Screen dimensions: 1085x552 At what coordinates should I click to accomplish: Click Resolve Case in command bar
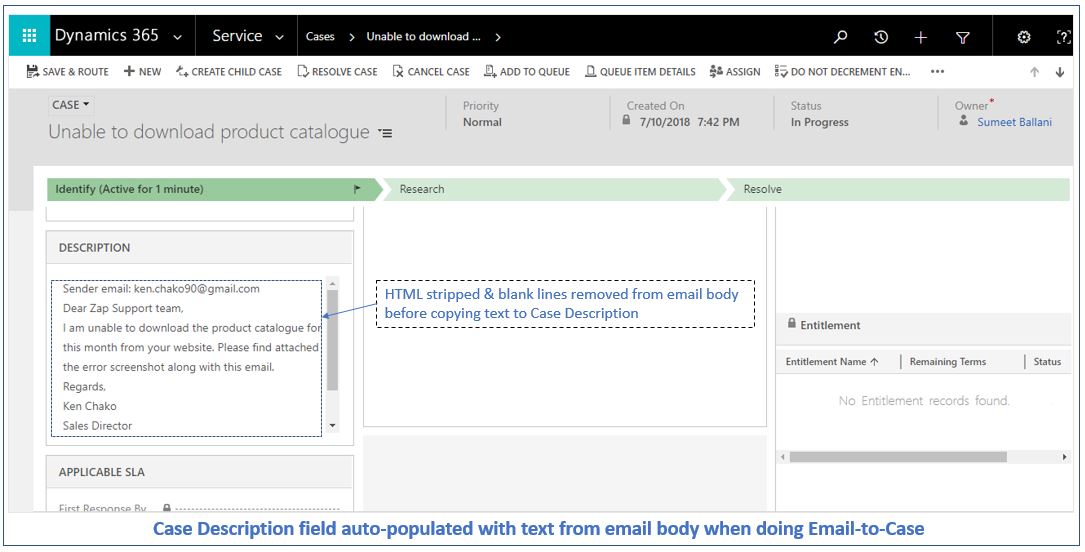337,72
